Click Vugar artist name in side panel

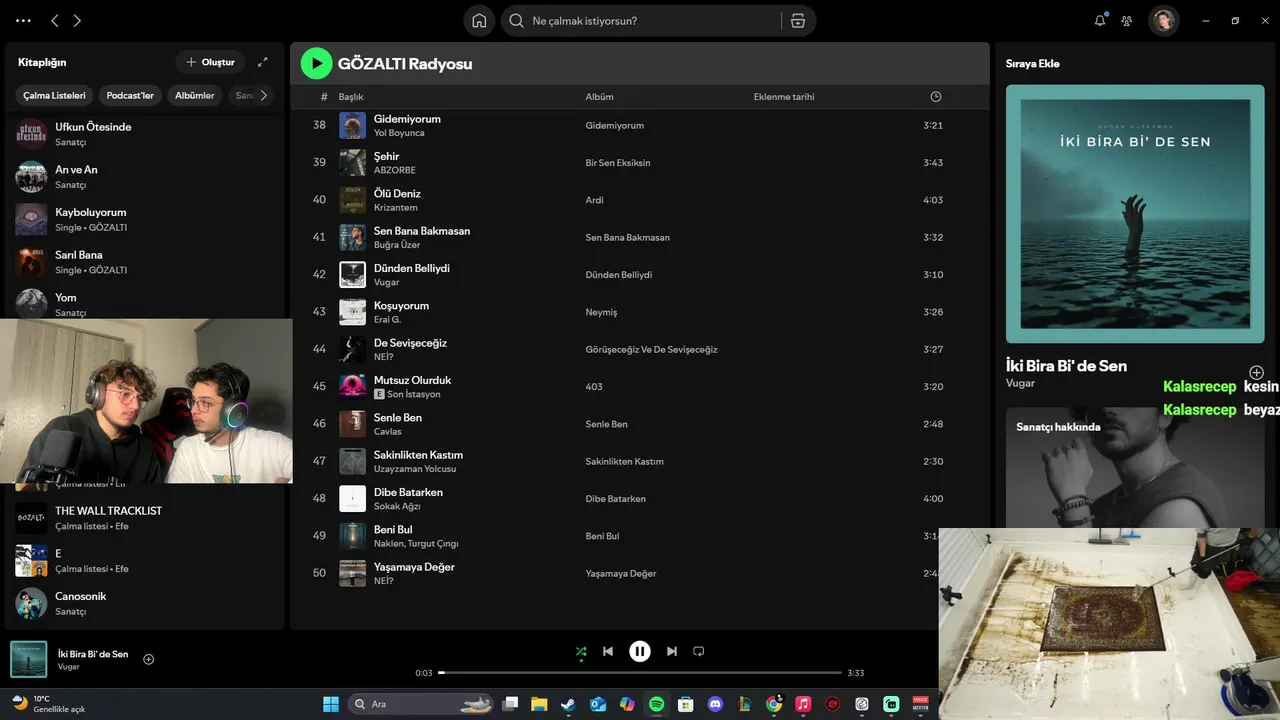(x=1020, y=383)
